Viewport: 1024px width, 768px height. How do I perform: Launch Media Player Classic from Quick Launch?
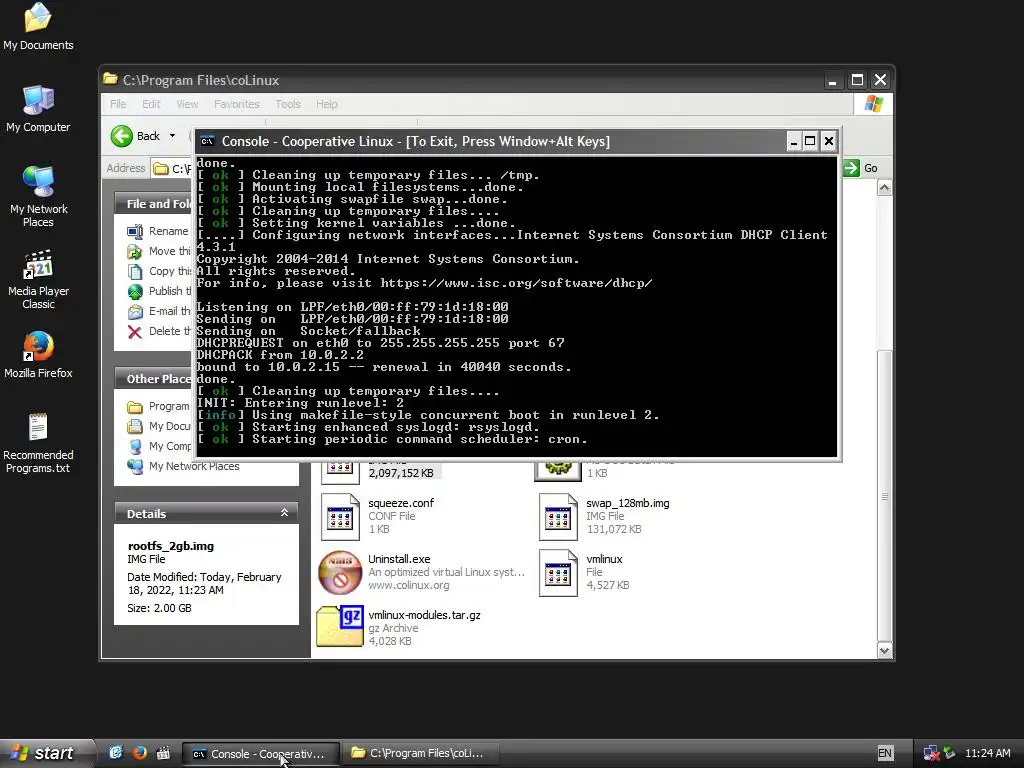coord(163,753)
